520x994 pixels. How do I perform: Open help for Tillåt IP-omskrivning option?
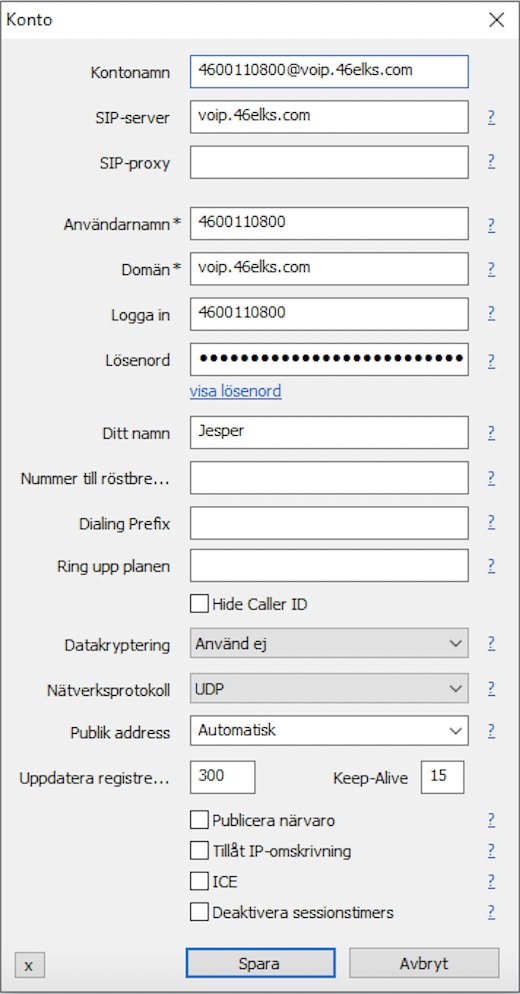(x=491, y=851)
